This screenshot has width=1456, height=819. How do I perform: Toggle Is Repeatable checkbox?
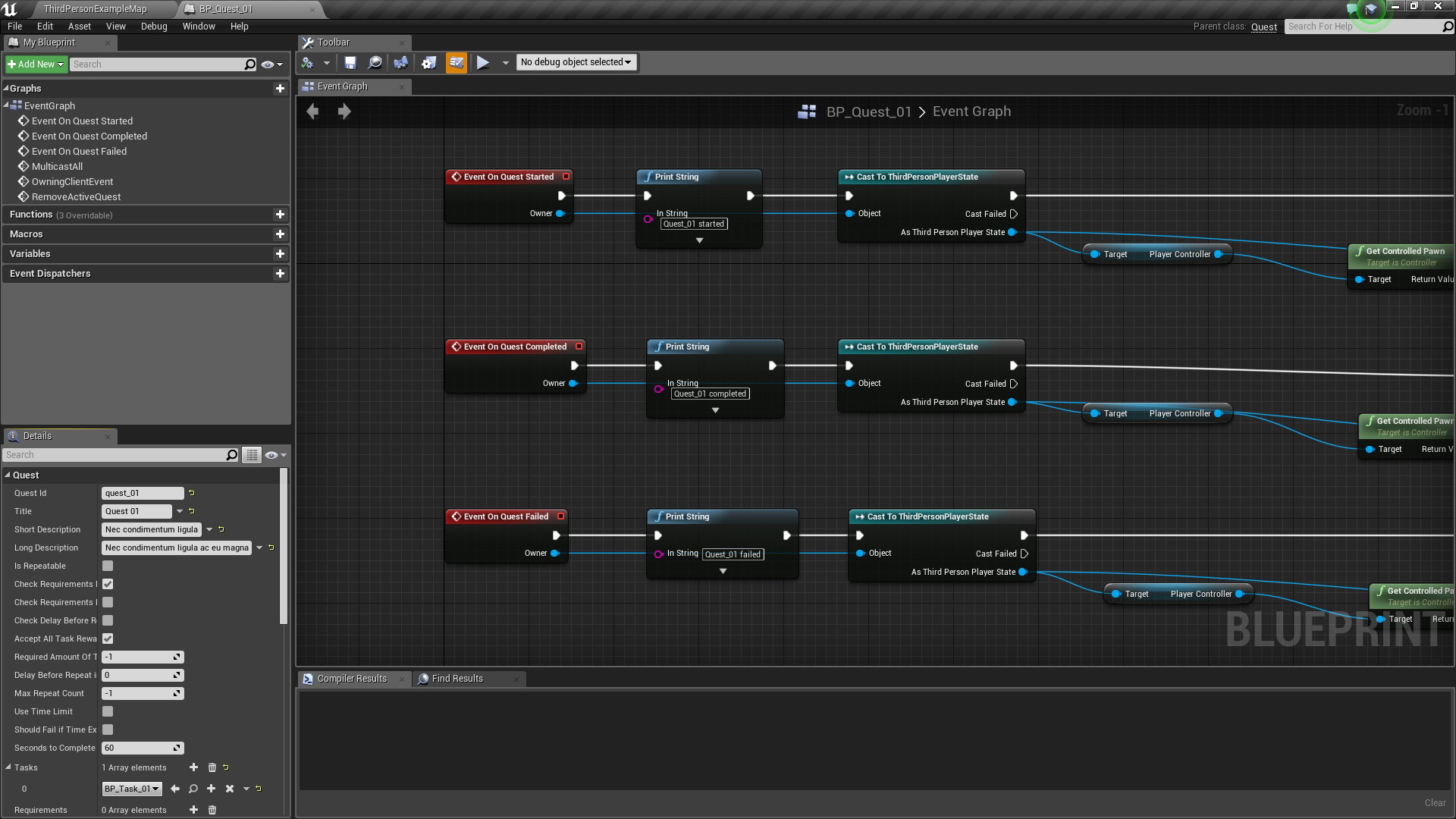pyautogui.click(x=108, y=566)
